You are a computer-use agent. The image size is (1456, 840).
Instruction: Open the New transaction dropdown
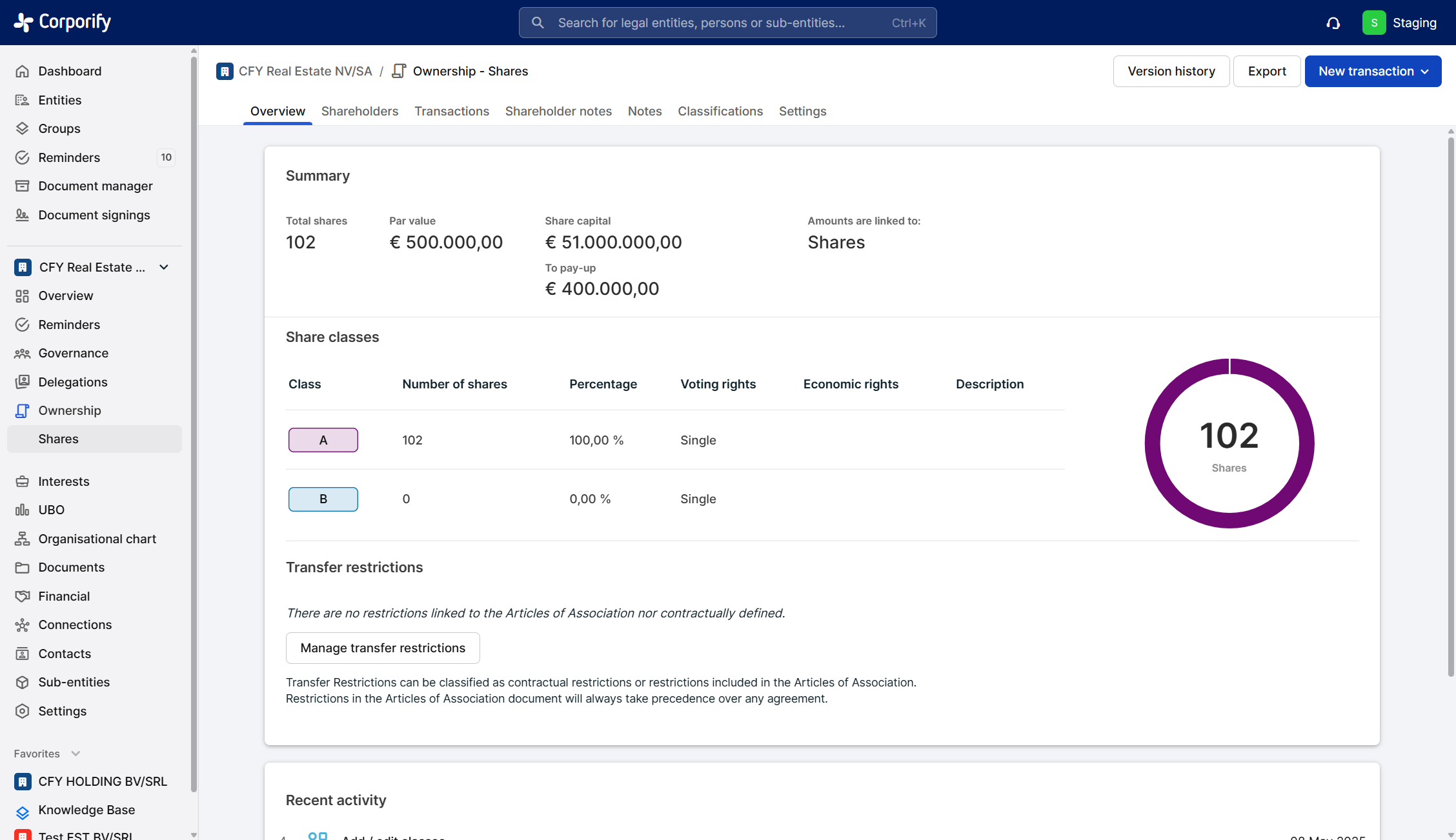click(x=1373, y=71)
